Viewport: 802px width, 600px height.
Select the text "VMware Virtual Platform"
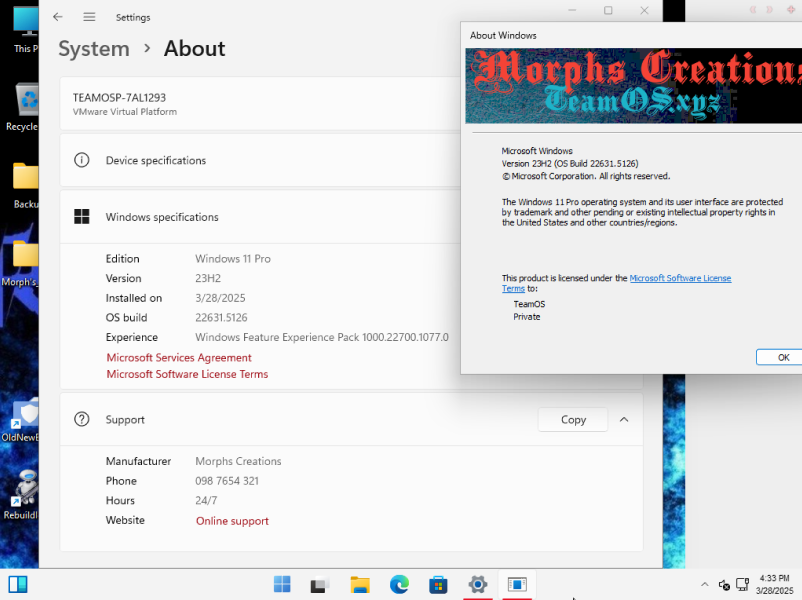pyautogui.click(x=125, y=112)
